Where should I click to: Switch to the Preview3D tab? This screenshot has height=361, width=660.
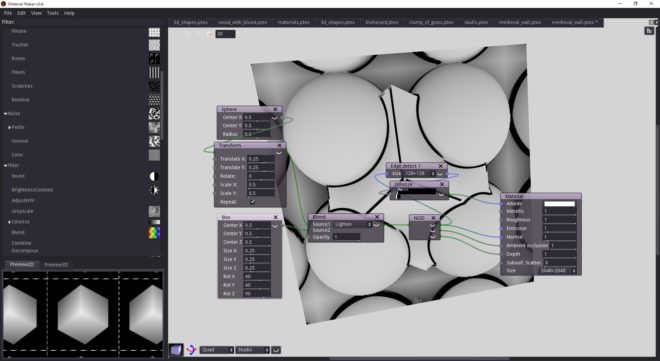point(56,265)
